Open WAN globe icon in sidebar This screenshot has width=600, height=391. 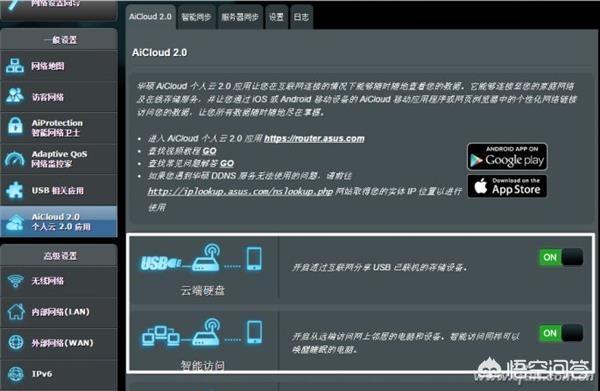point(16,342)
